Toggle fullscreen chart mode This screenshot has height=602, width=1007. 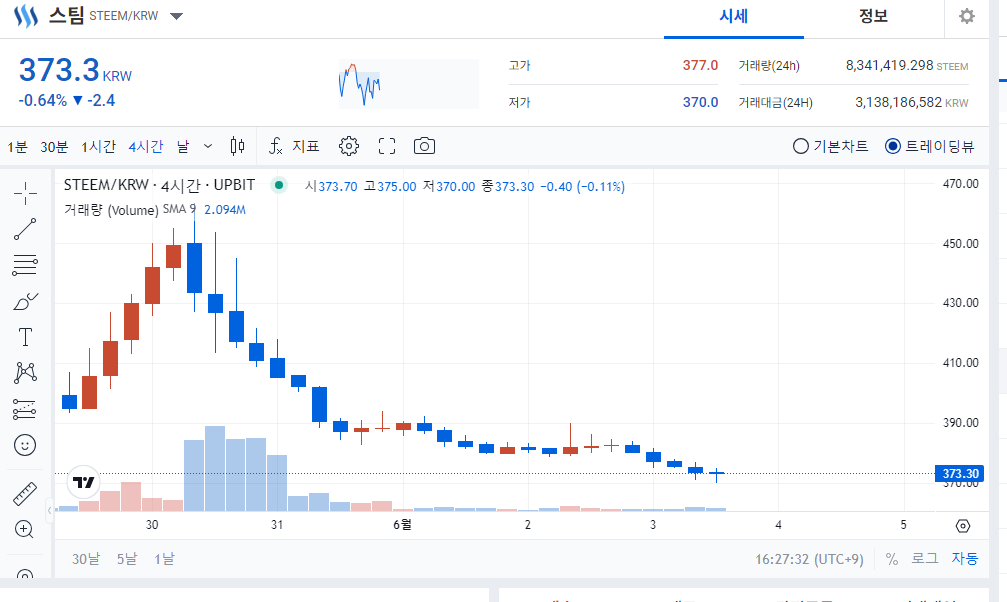pyautogui.click(x=387, y=146)
